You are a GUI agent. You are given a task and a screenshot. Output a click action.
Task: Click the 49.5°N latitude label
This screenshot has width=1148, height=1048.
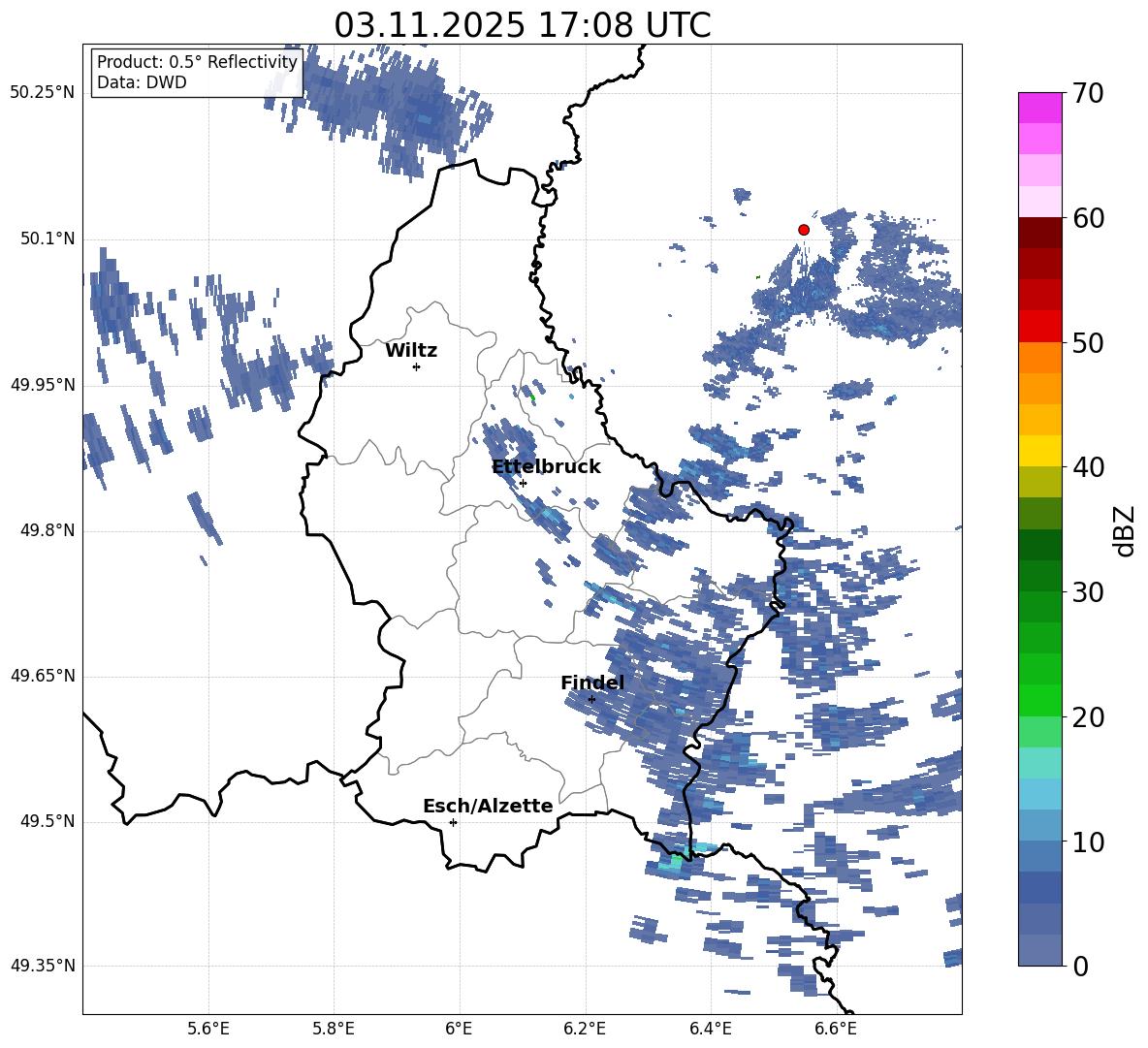(48, 821)
